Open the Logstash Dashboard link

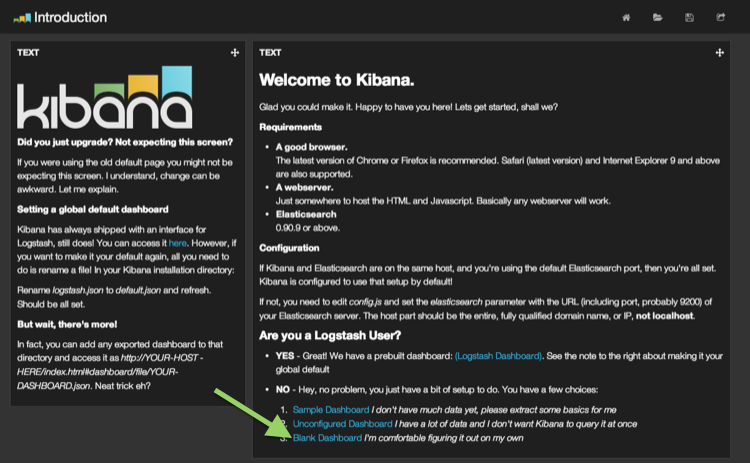[500, 357]
